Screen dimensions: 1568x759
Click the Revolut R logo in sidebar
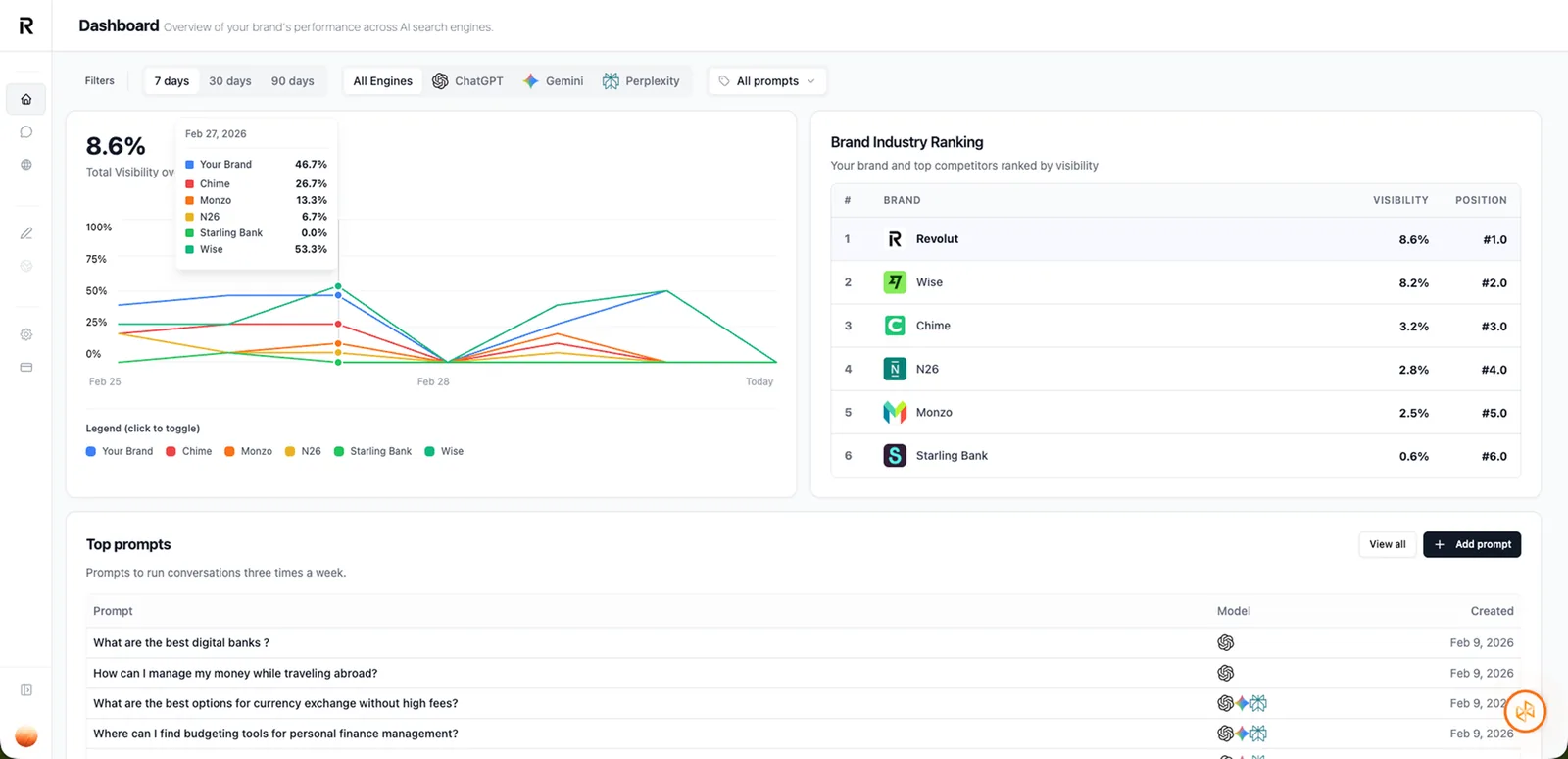(x=26, y=26)
